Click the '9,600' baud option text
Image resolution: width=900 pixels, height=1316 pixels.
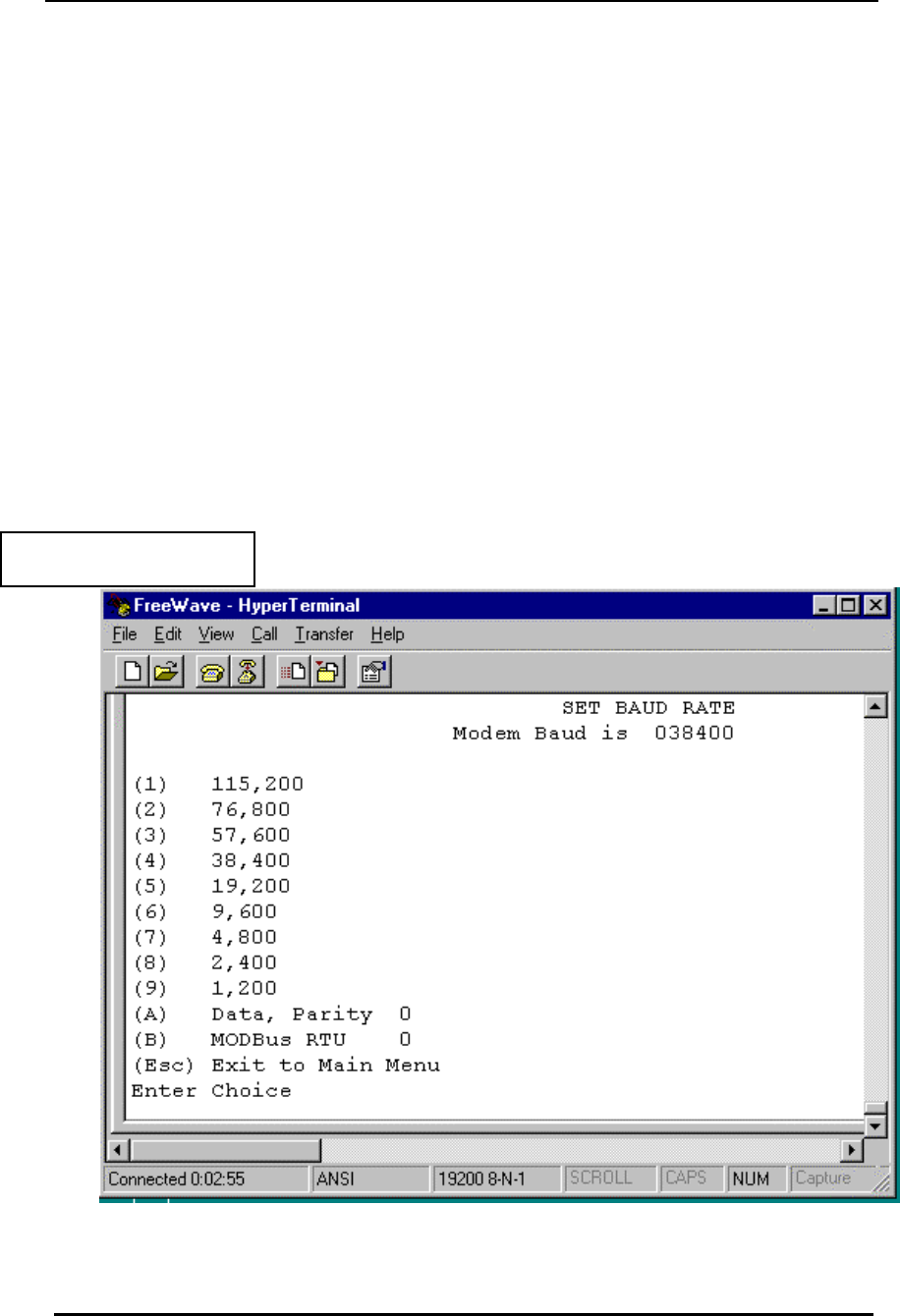(244, 911)
